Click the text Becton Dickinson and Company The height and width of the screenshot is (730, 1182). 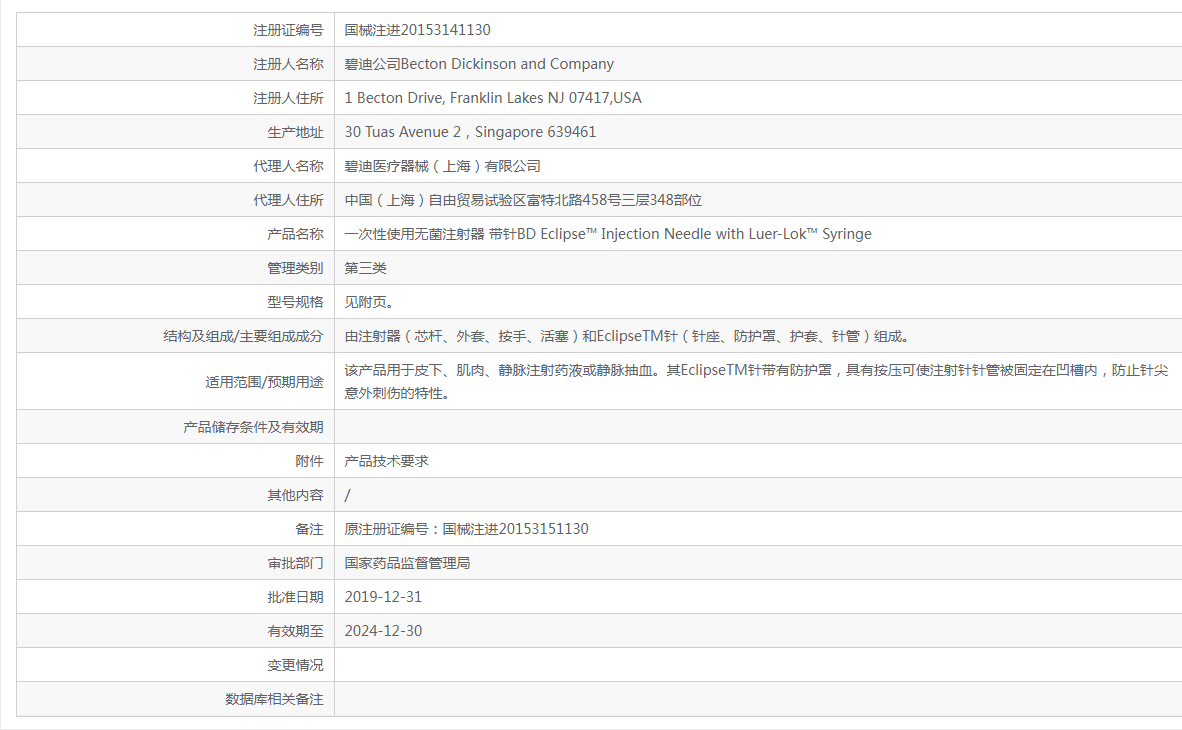pyautogui.click(x=480, y=63)
